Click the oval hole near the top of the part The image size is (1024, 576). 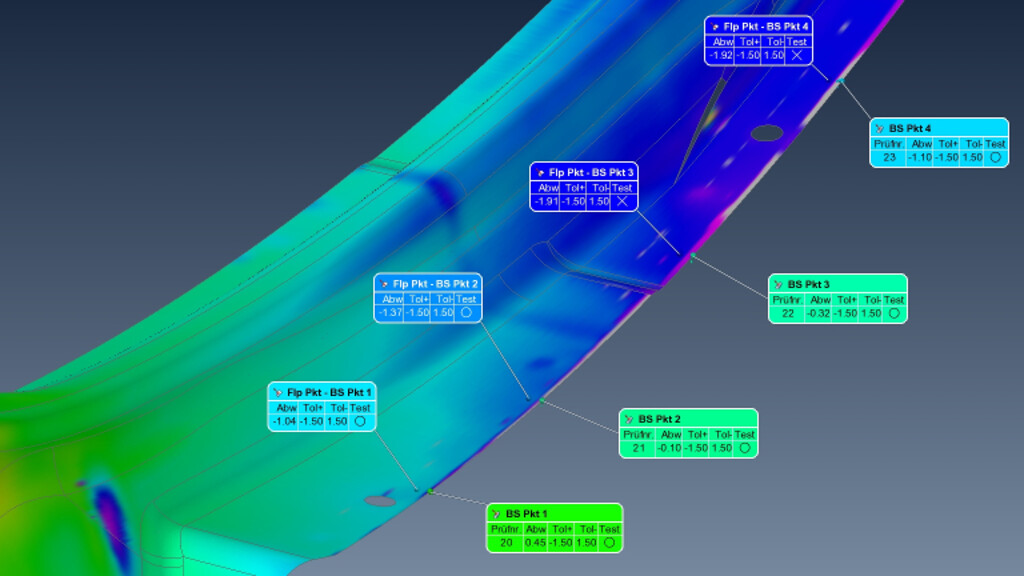(x=765, y=132)
